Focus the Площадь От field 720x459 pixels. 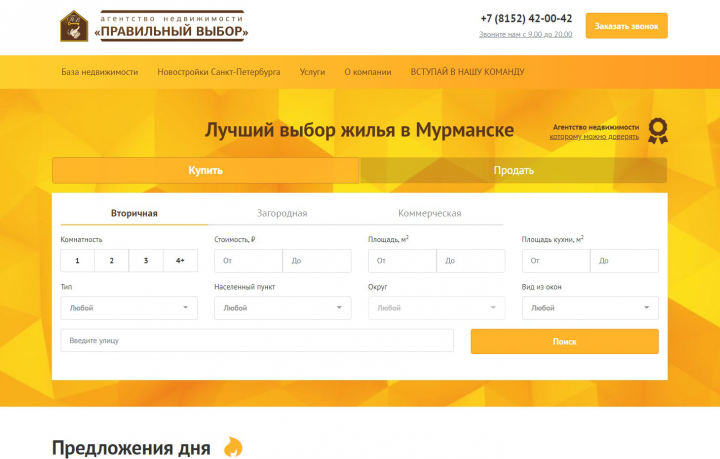402,261
